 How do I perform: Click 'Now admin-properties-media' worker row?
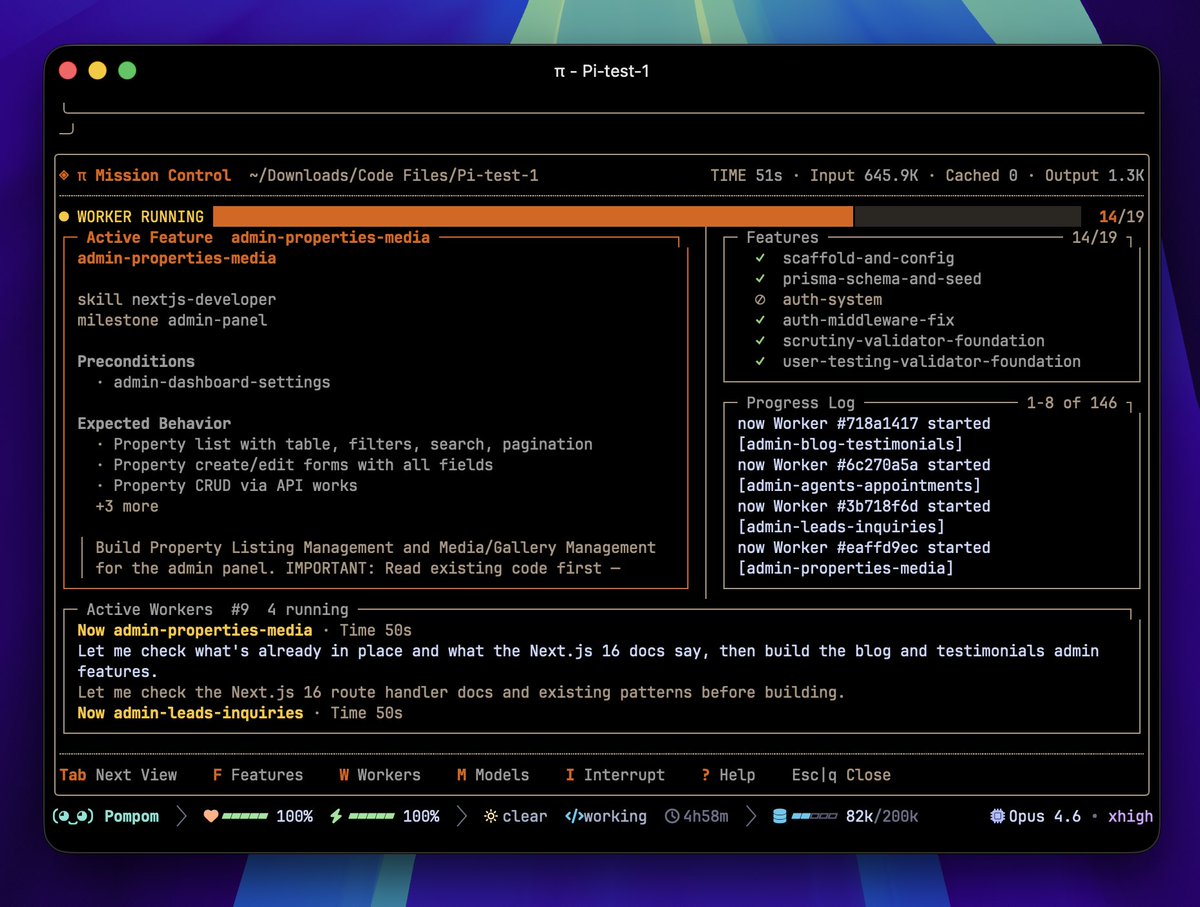coord(244,630)
